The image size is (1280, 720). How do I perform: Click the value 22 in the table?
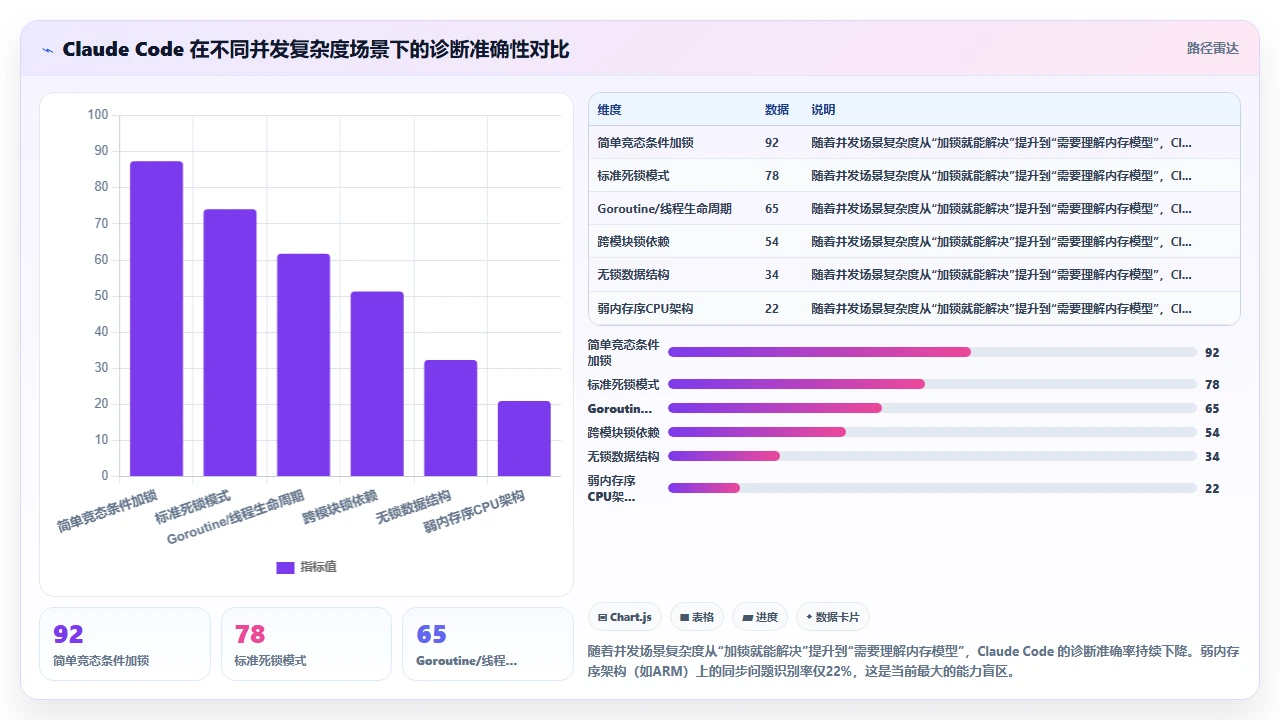772,308
